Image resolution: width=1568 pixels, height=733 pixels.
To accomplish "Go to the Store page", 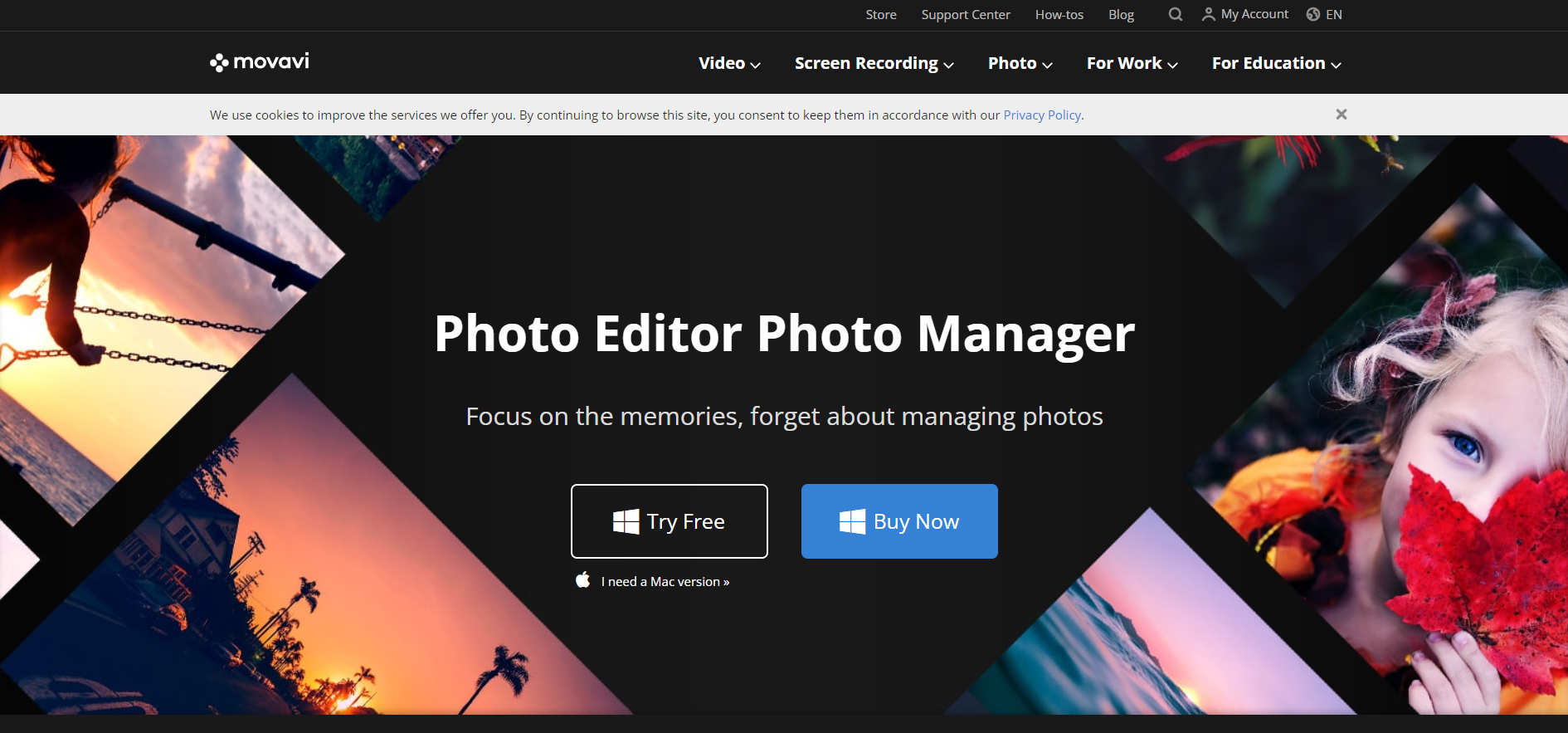I will pos(880,15).
